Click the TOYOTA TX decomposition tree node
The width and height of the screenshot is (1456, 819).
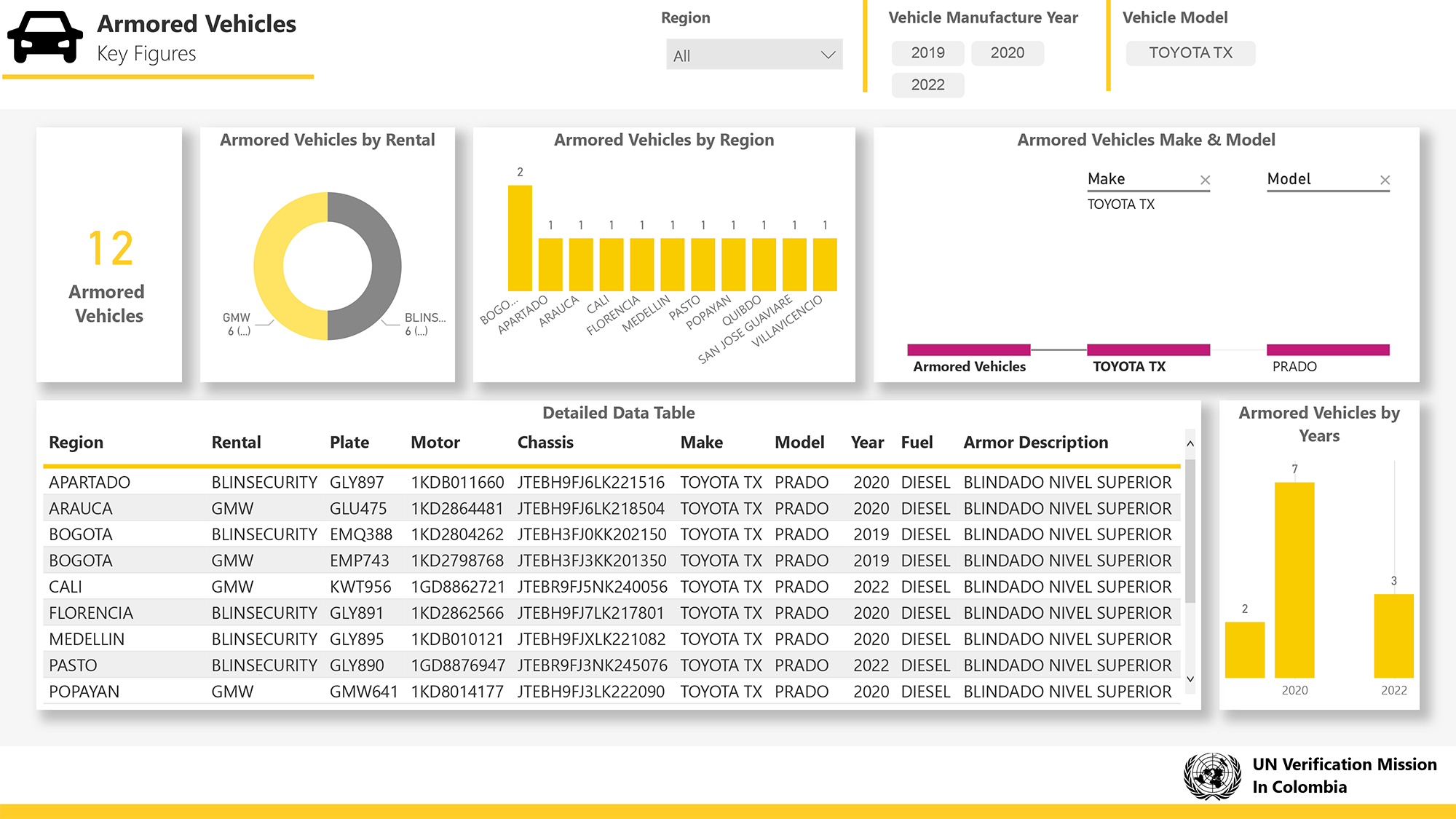(1148, 350)
